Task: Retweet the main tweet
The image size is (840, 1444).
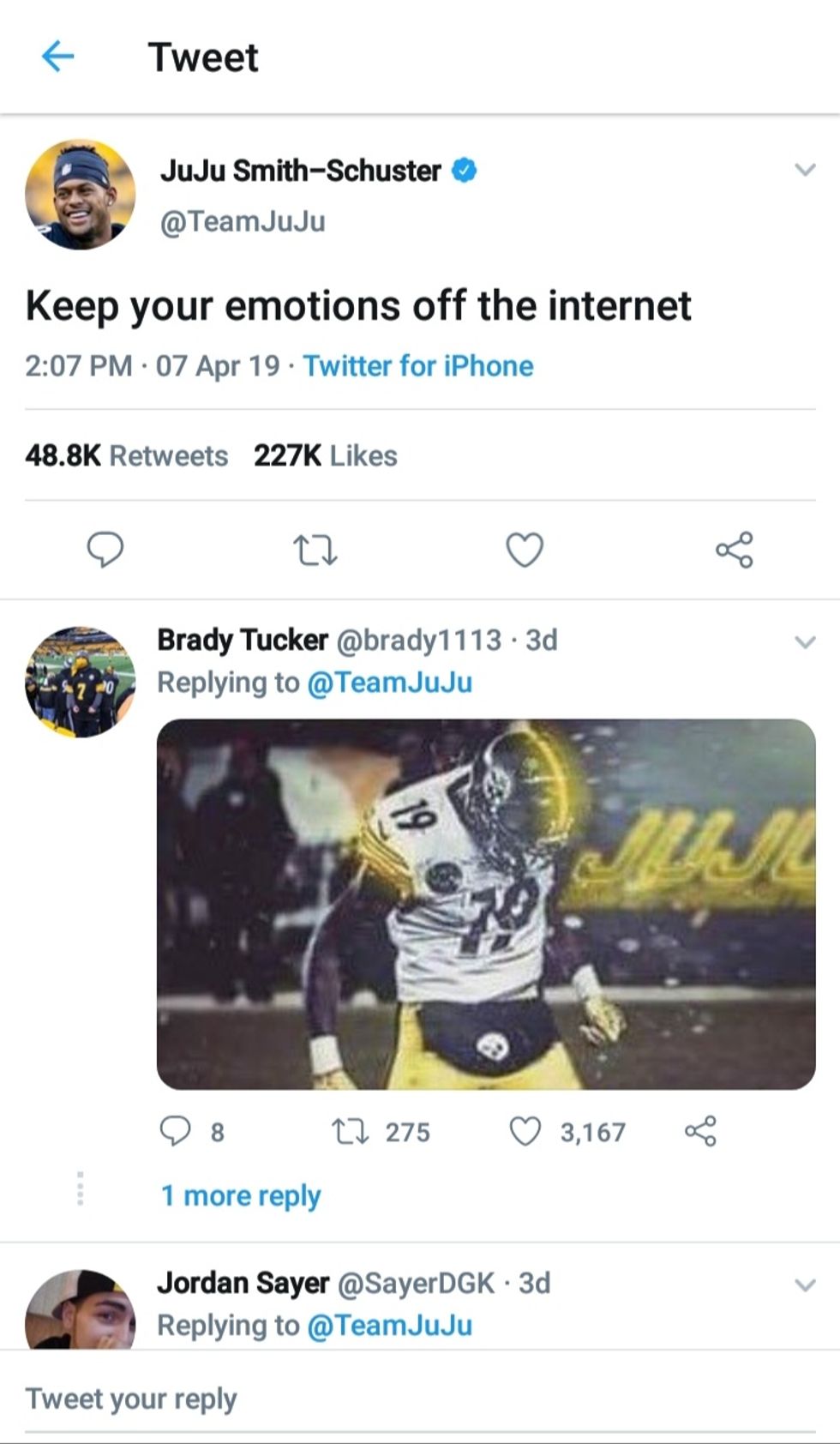Action: (315, 550)
